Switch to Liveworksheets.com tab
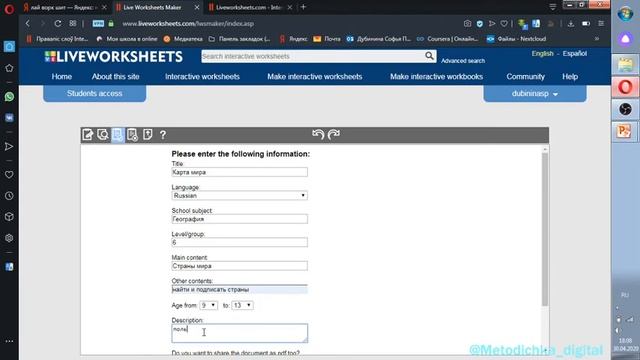640x360 pixels. [249, 7]
